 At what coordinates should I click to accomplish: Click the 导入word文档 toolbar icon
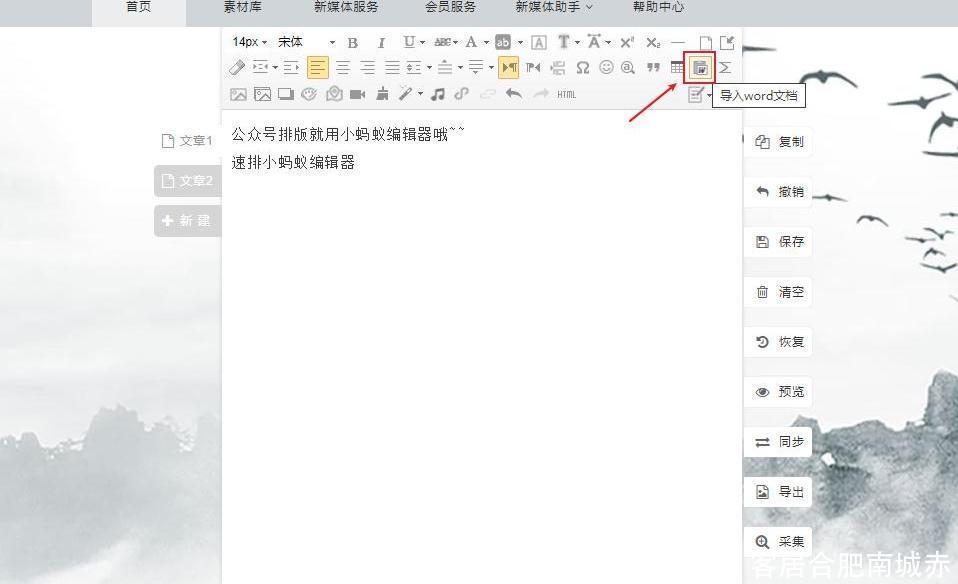point(698,67)
